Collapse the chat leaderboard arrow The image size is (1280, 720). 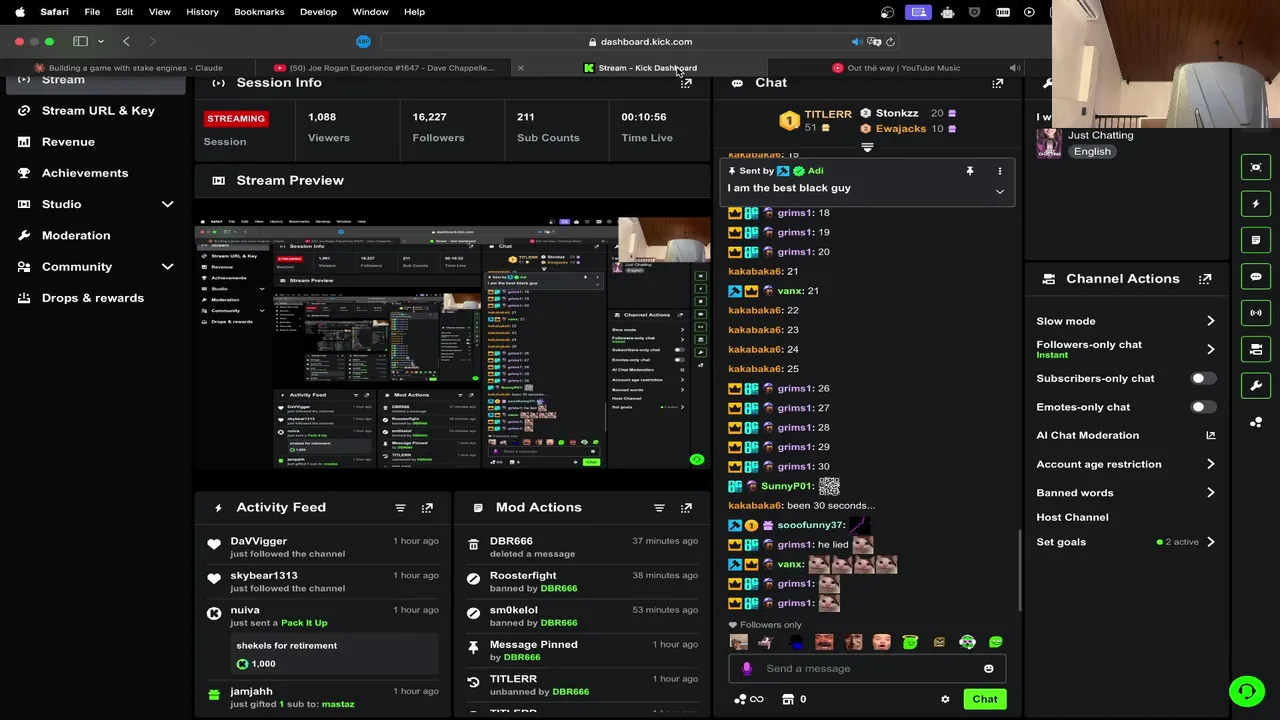pyautogui.click(x=867, y=148)
